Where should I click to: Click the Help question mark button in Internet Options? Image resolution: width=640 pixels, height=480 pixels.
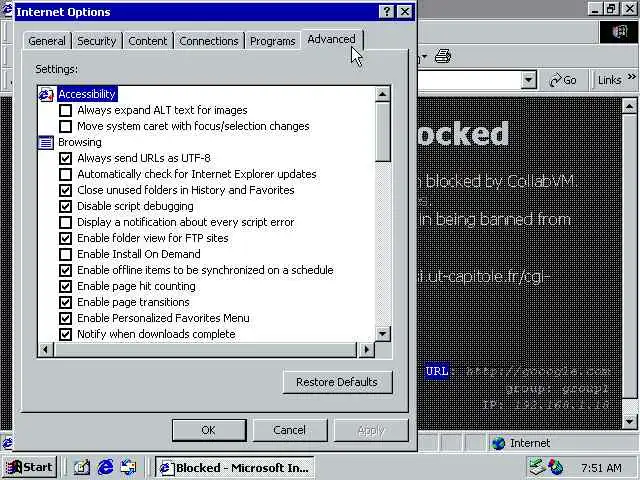(x=386, y=11)
